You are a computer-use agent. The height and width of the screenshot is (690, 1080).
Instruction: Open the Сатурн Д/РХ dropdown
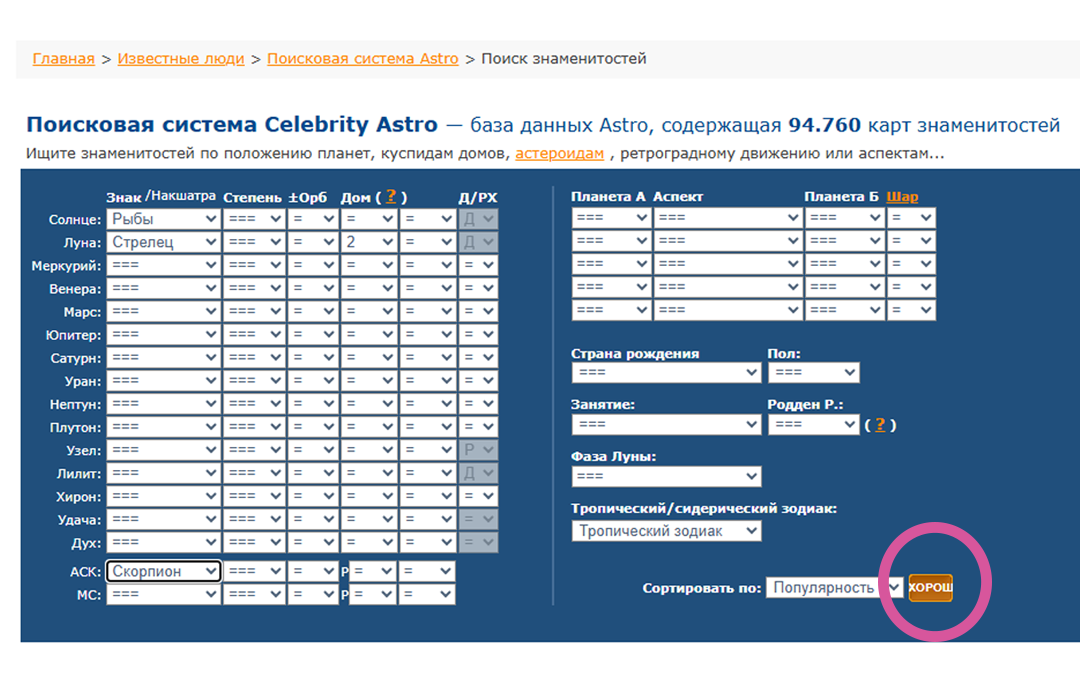[x=478, y=357]
